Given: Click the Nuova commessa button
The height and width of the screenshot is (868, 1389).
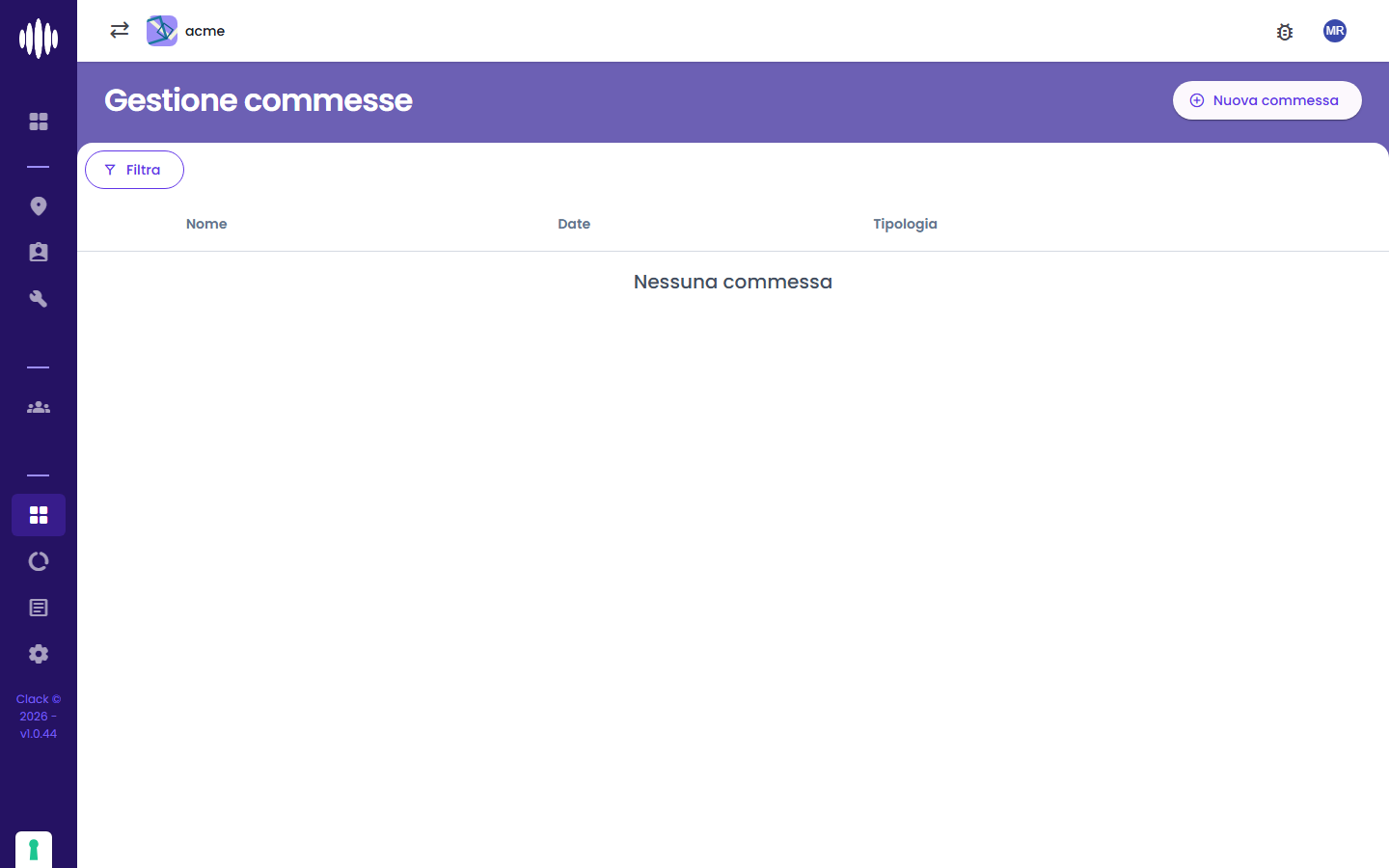Looking at the screenshot, I should pos(1267,100).
